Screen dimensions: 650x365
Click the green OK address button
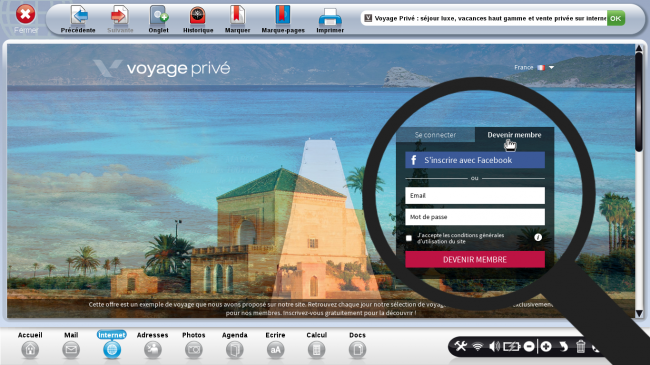(x=616, y=18)
